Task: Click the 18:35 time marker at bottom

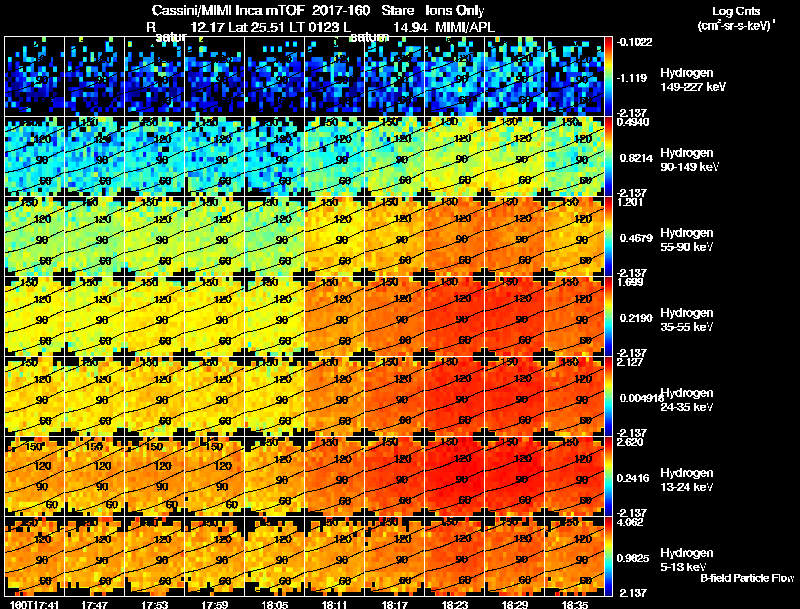Action: coord(574,604)
